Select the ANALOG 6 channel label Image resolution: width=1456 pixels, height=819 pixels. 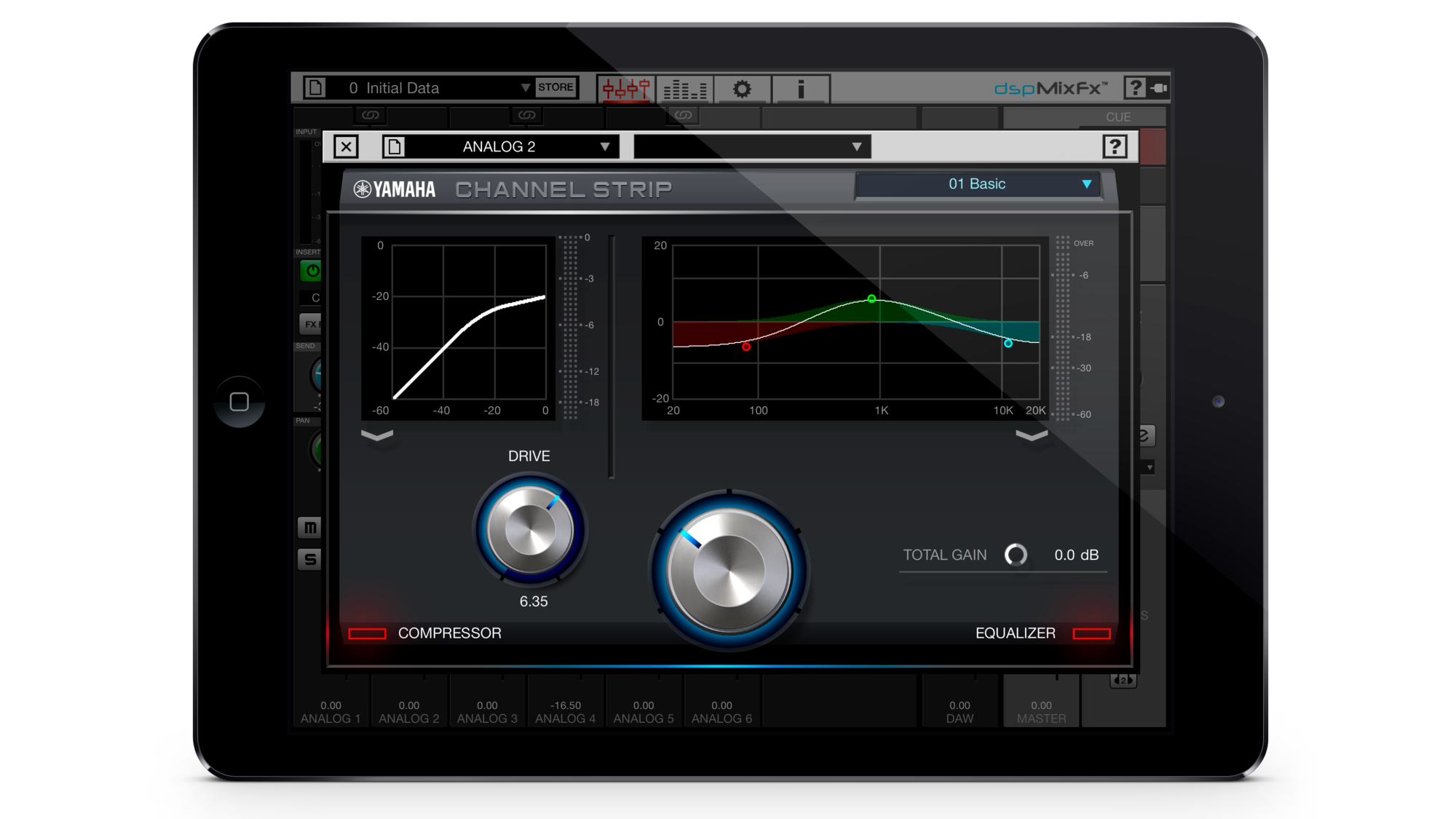[721, 719]
